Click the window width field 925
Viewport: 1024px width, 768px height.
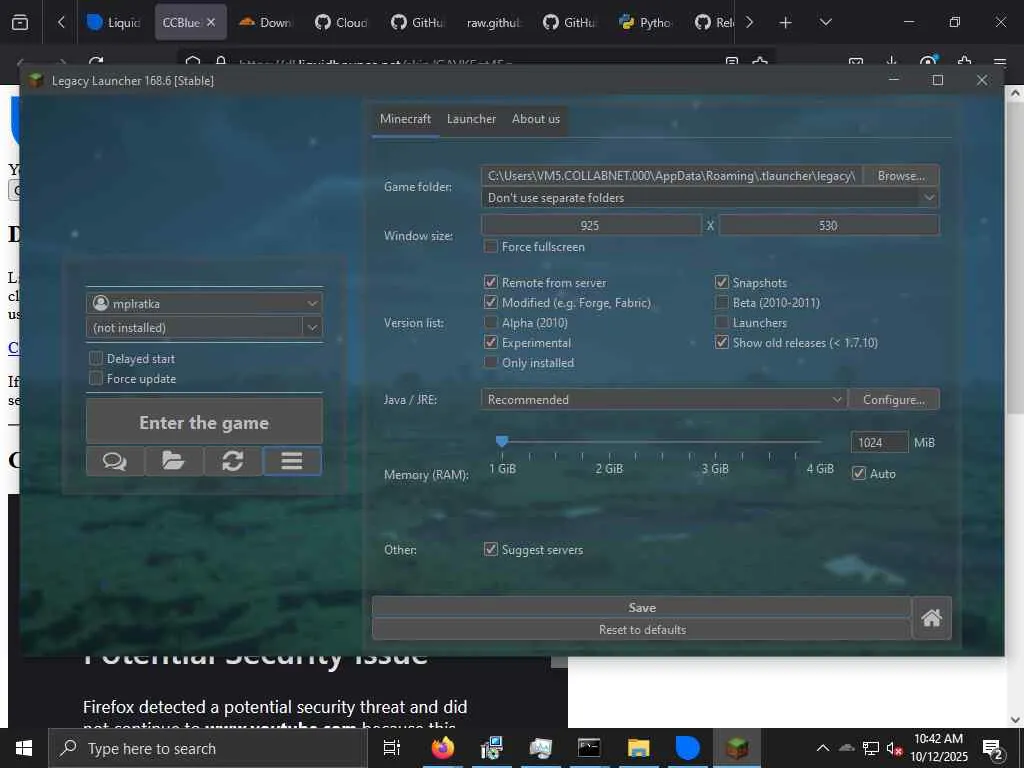[x=591, y=225]
